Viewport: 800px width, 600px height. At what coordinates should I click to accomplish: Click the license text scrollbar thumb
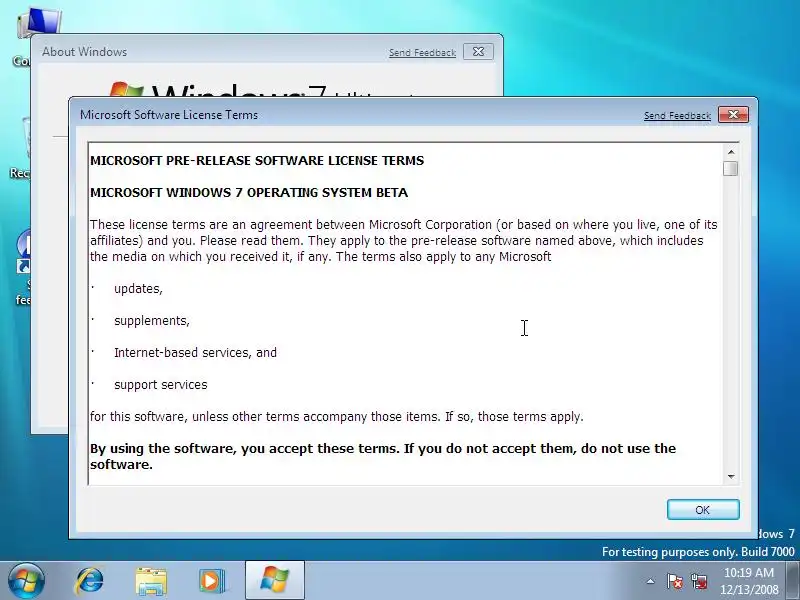tap(731, 168)
